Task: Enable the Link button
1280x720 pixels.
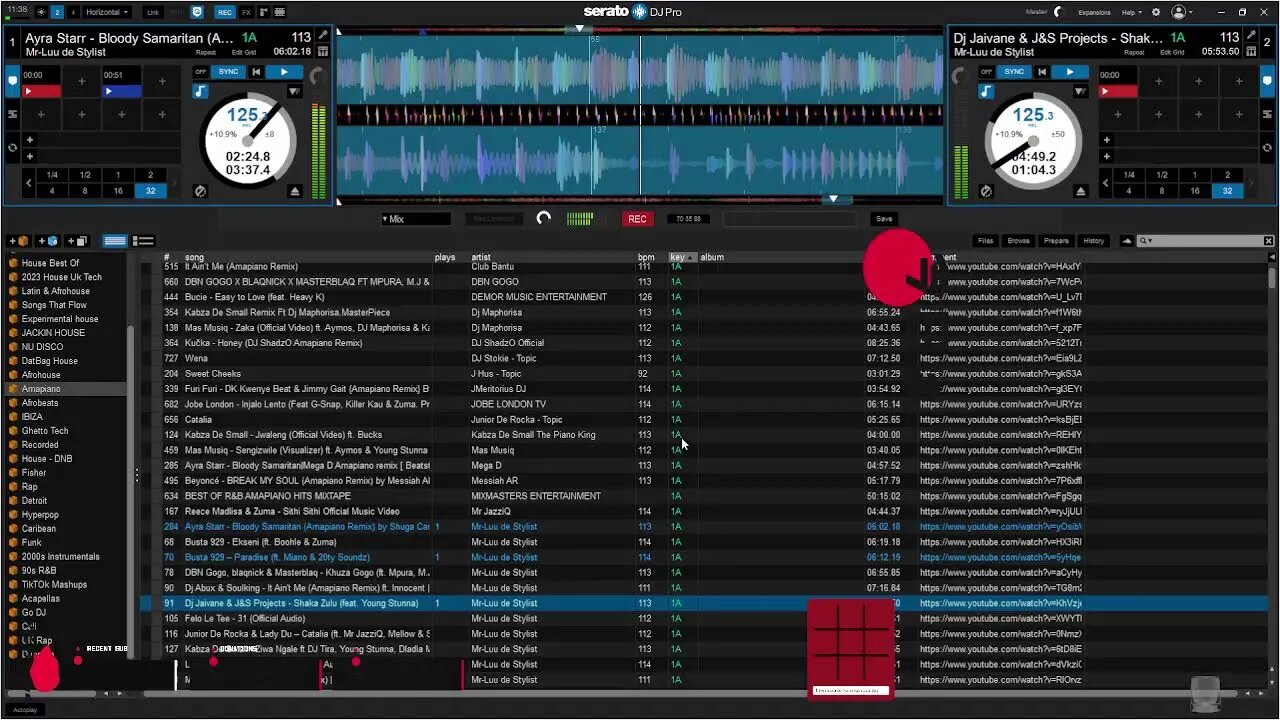Action: pos(152,12)
